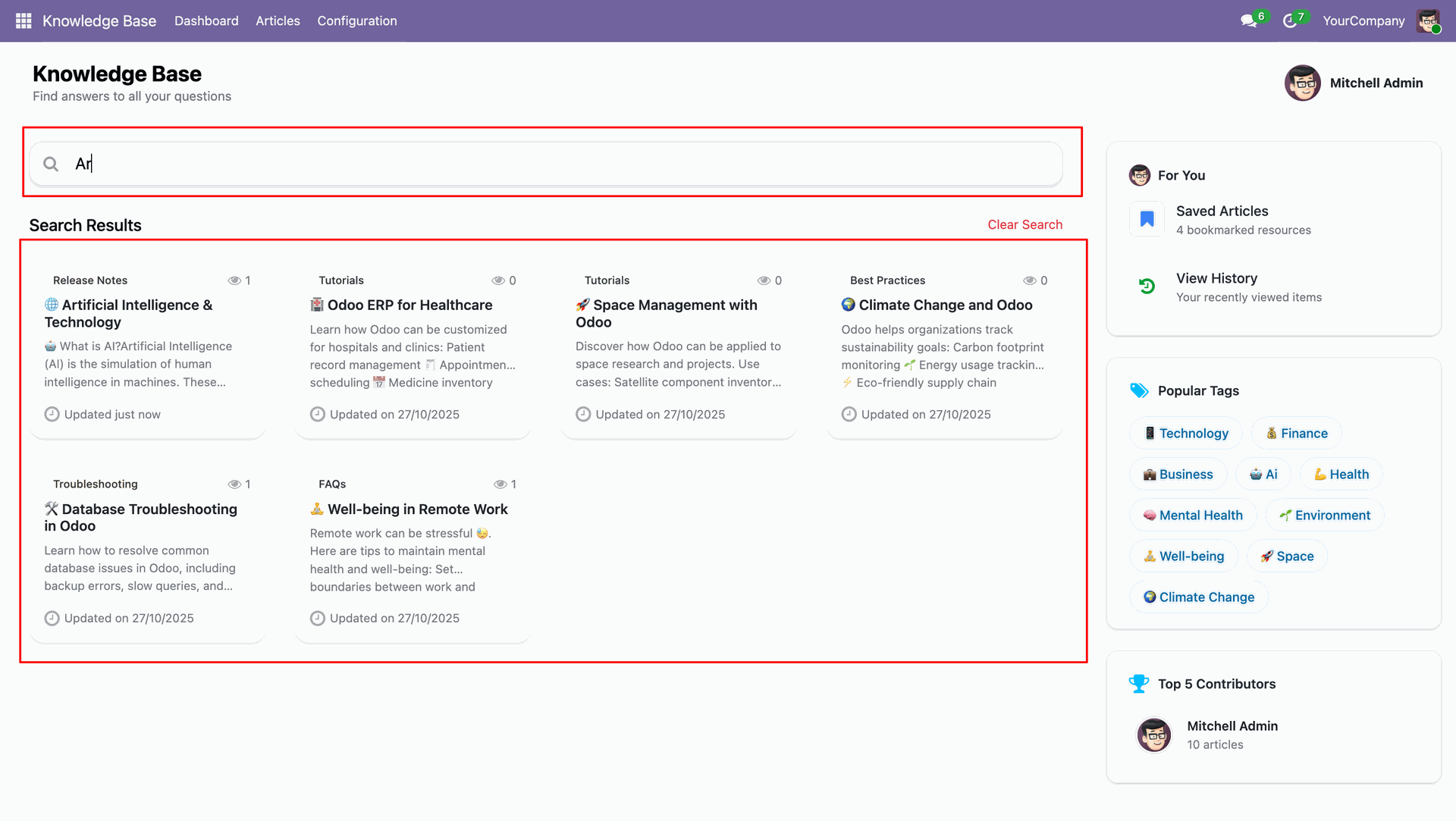The height and width of the screenshot is (821, 1456).
Task: Open the activities clock icon
Action: tap(1289, 20)
